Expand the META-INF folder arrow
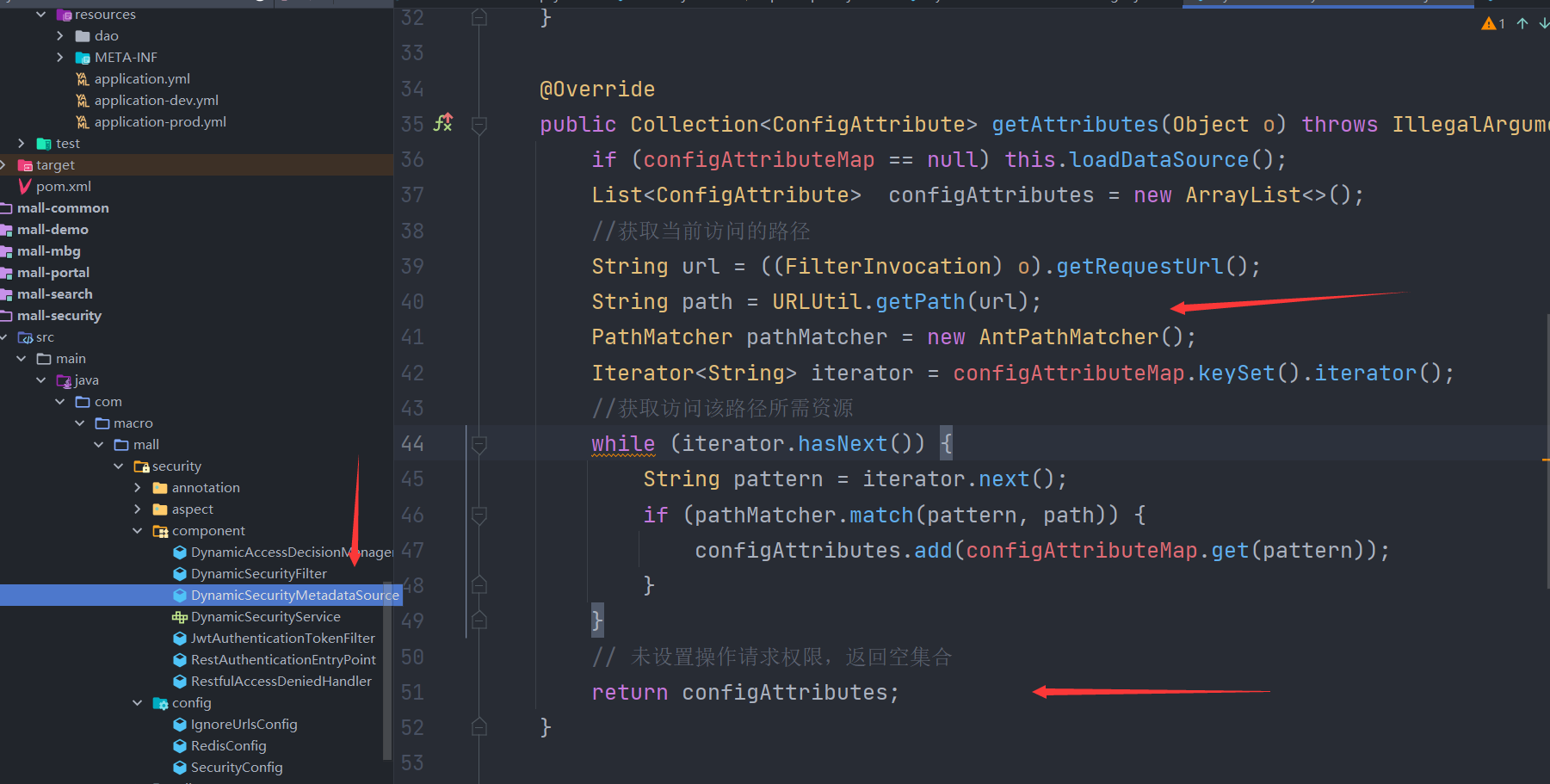Screen dimensions: 1550x784 coord(59,57)
